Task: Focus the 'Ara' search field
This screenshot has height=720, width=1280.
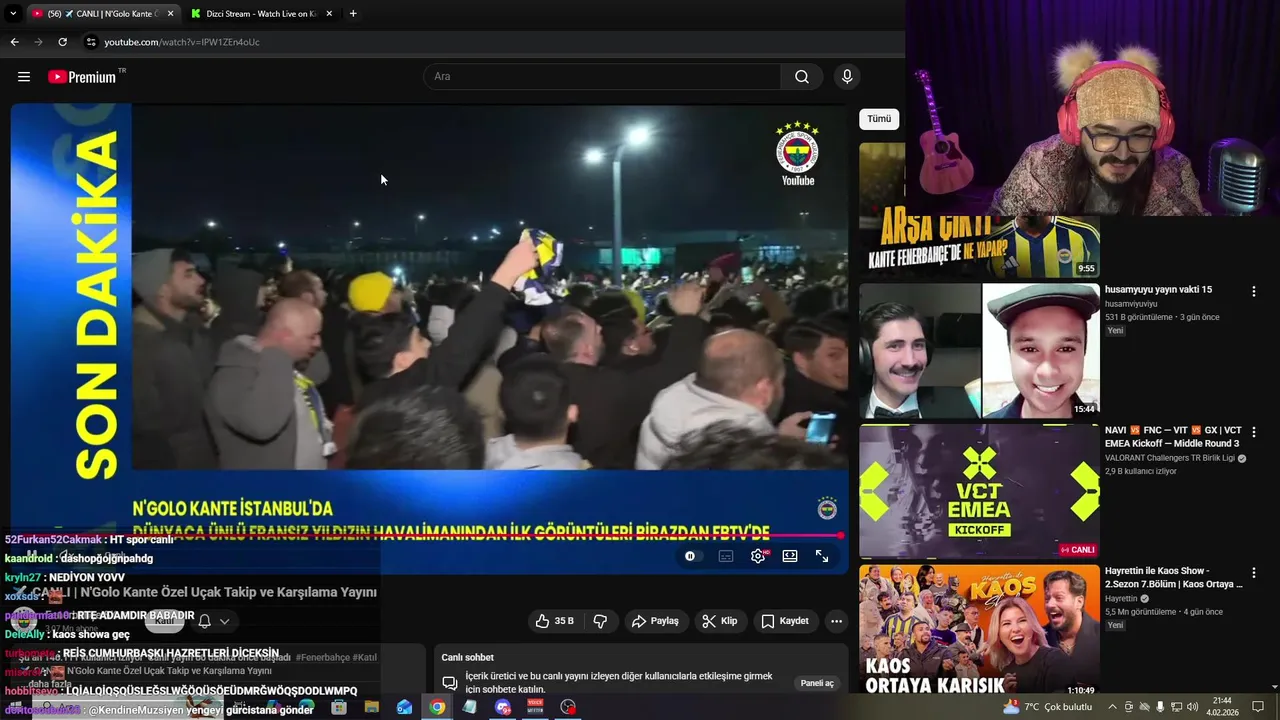Action: point(603,77)
